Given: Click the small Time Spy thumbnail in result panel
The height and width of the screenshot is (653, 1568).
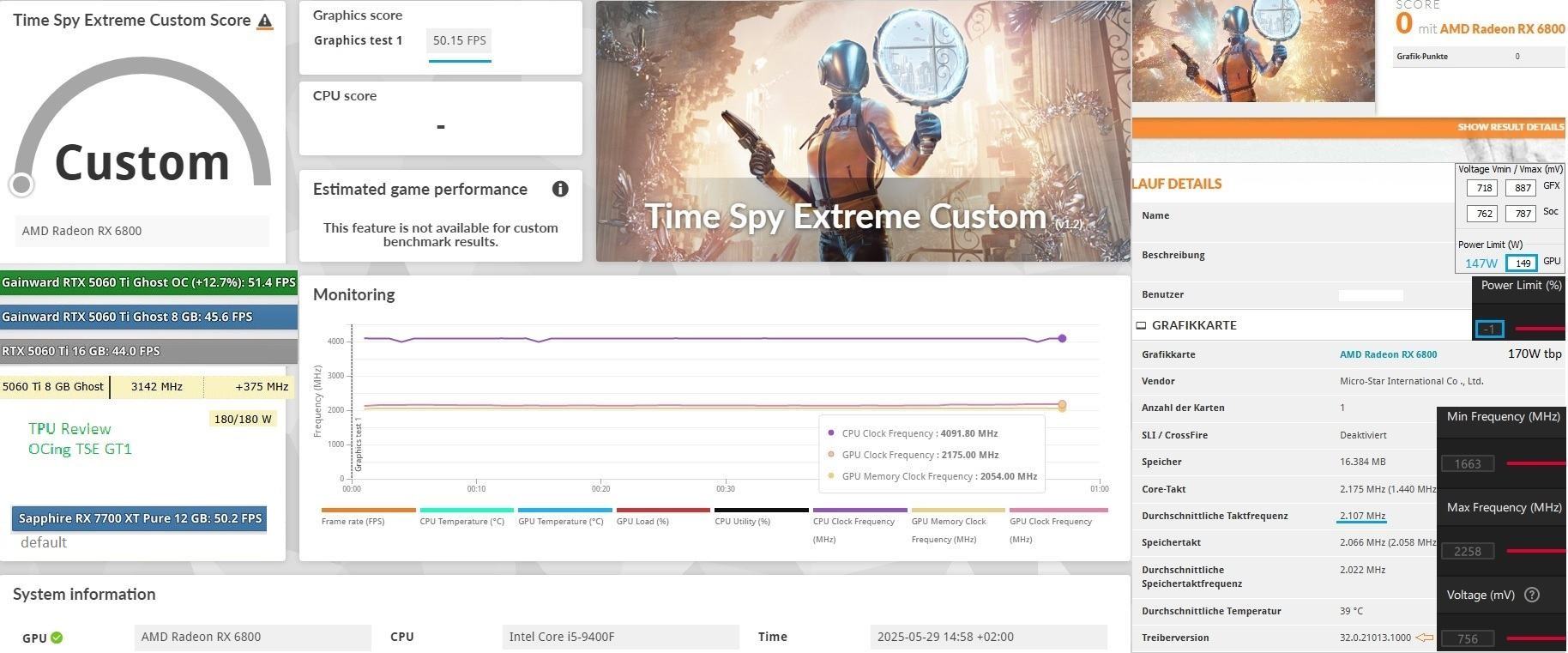Looking at the screenshot, I should (1253, 51).
